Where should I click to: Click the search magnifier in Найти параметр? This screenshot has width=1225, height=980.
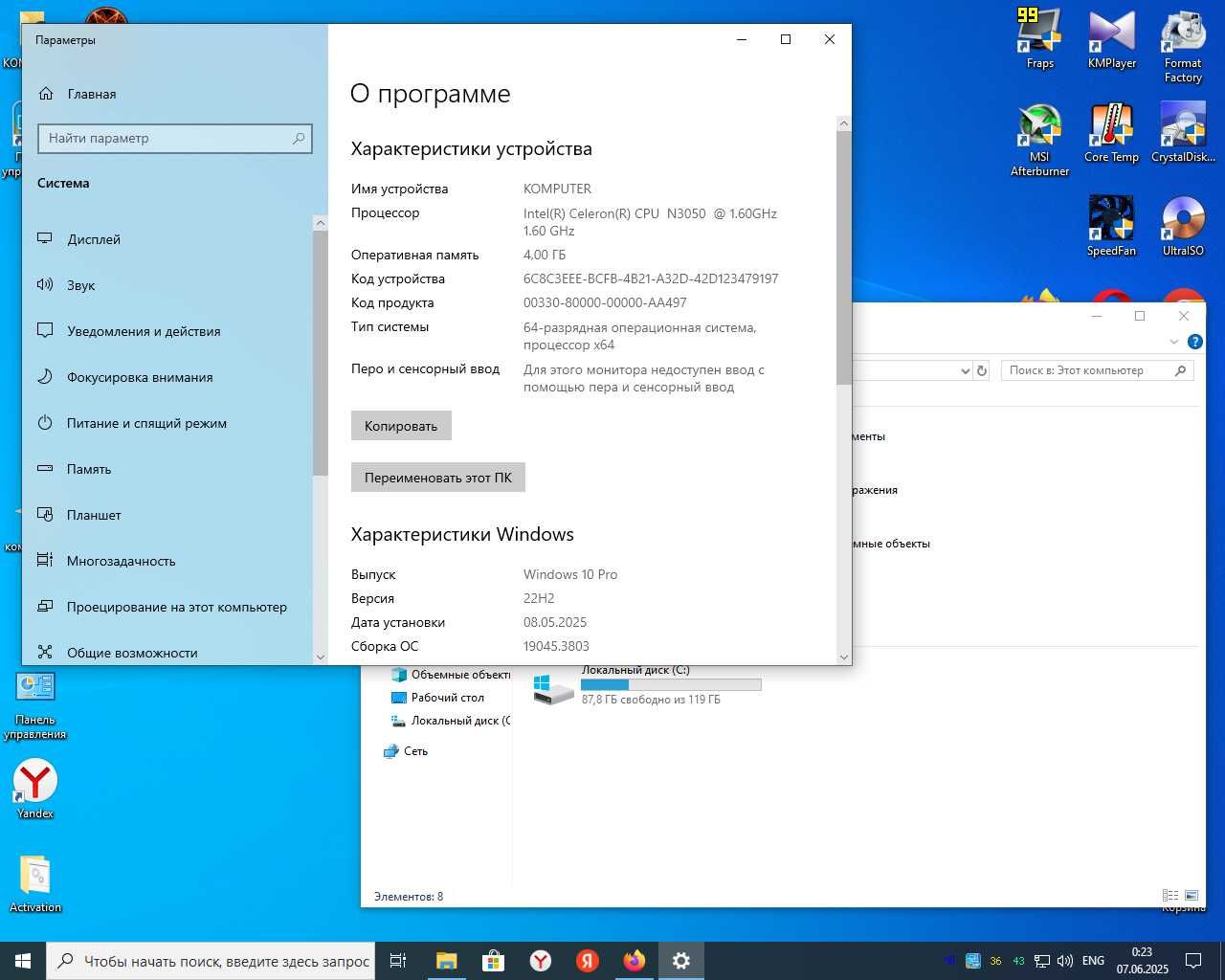tap(299, 138)
